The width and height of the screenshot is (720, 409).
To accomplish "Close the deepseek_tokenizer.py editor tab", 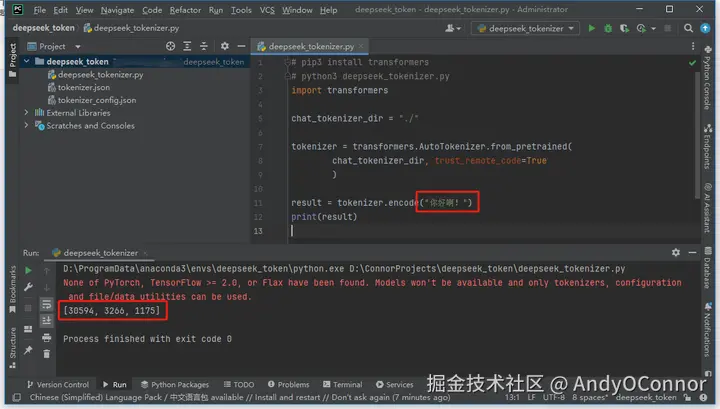I will click(361, 46).
